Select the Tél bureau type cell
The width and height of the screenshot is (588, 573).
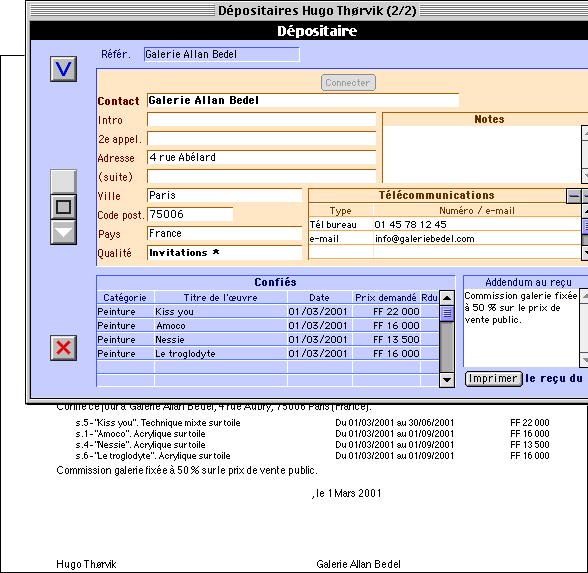pos(341,225)
